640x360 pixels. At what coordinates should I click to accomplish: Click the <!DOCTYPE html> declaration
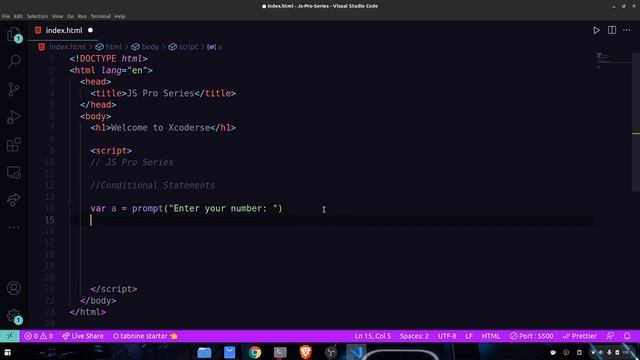click(109, 59)
